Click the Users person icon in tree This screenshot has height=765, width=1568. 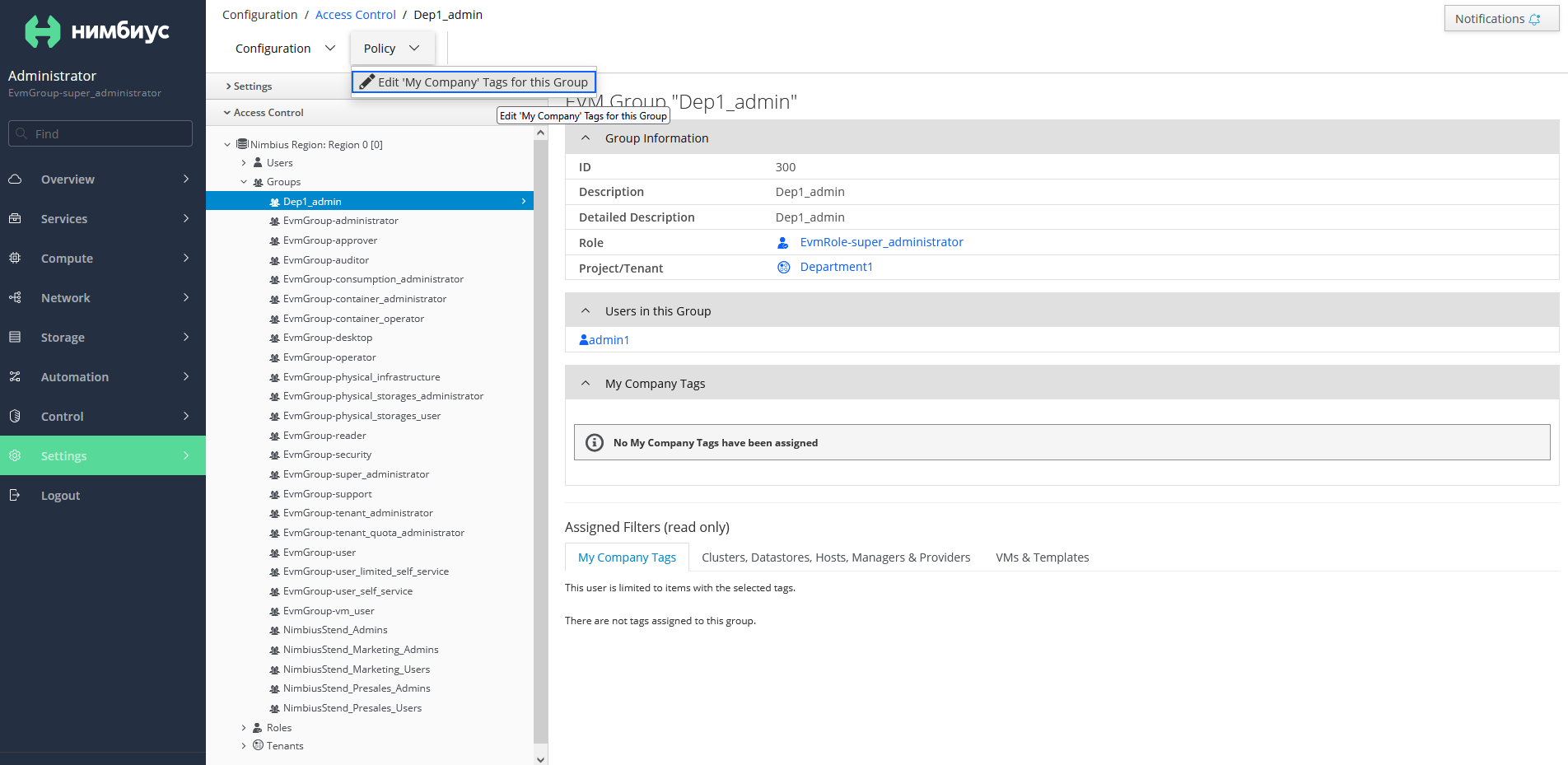pos(258,162)
